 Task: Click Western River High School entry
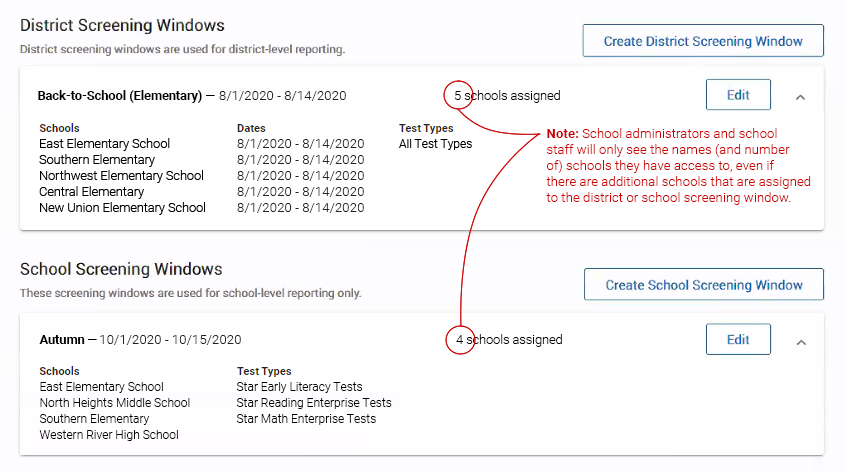[x=109, y=435]
